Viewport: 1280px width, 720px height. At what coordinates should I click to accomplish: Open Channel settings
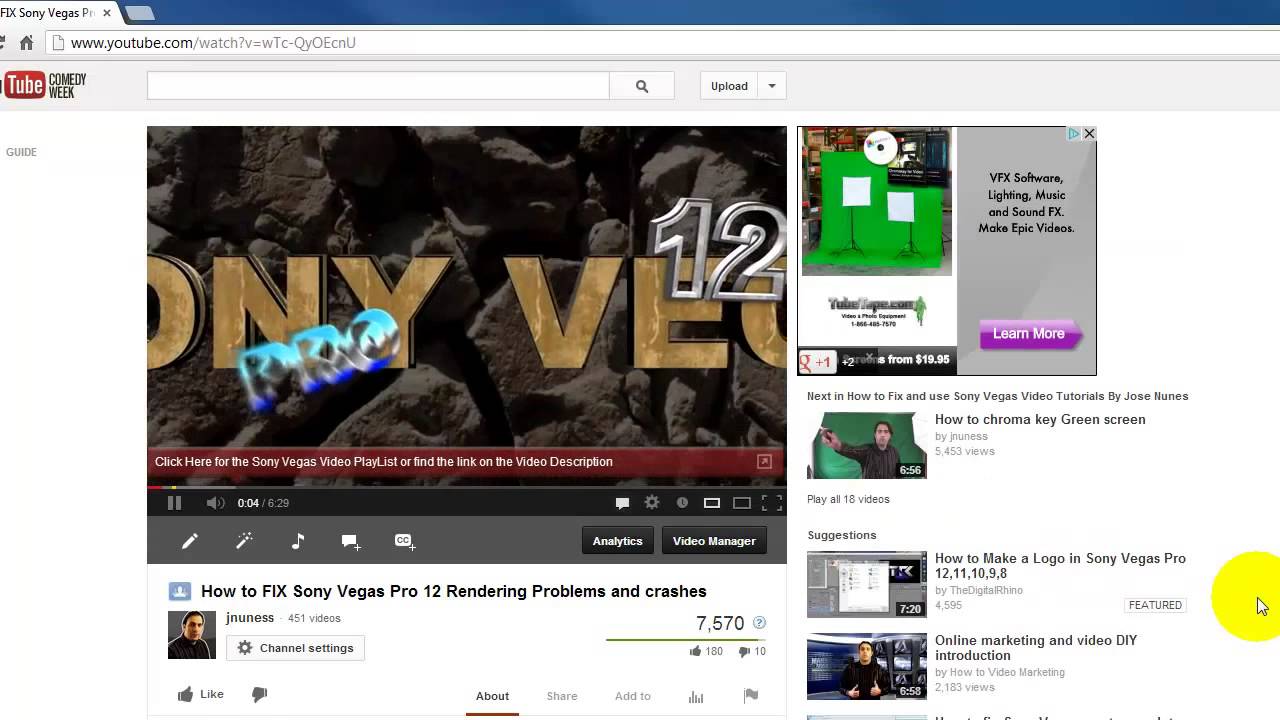[296, 648]
